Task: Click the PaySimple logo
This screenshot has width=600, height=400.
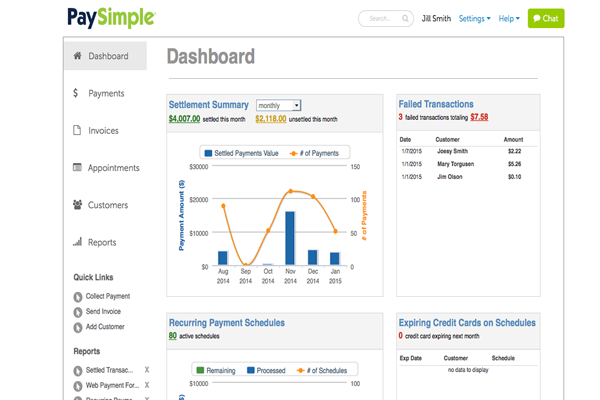Action: (x=111, y=18)
